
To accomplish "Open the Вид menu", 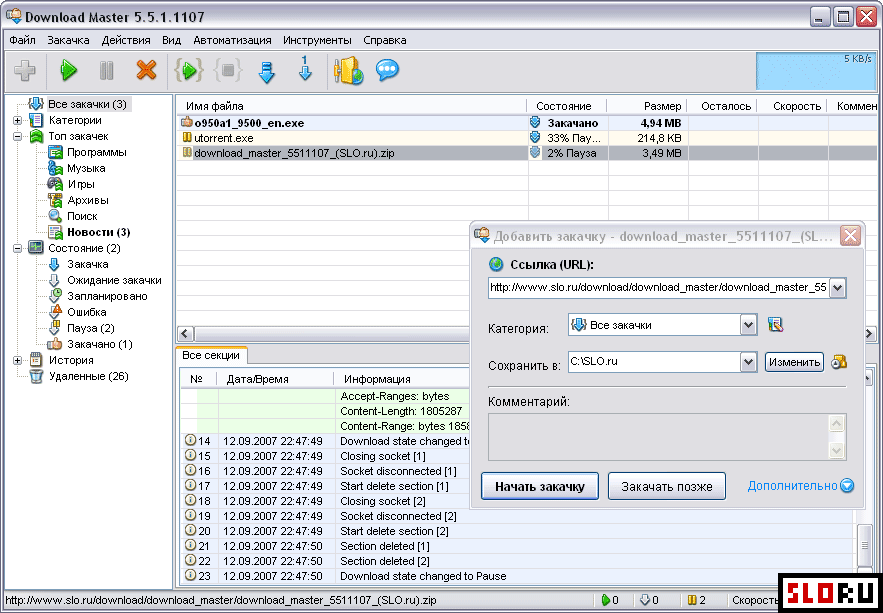I will point(171,41).
